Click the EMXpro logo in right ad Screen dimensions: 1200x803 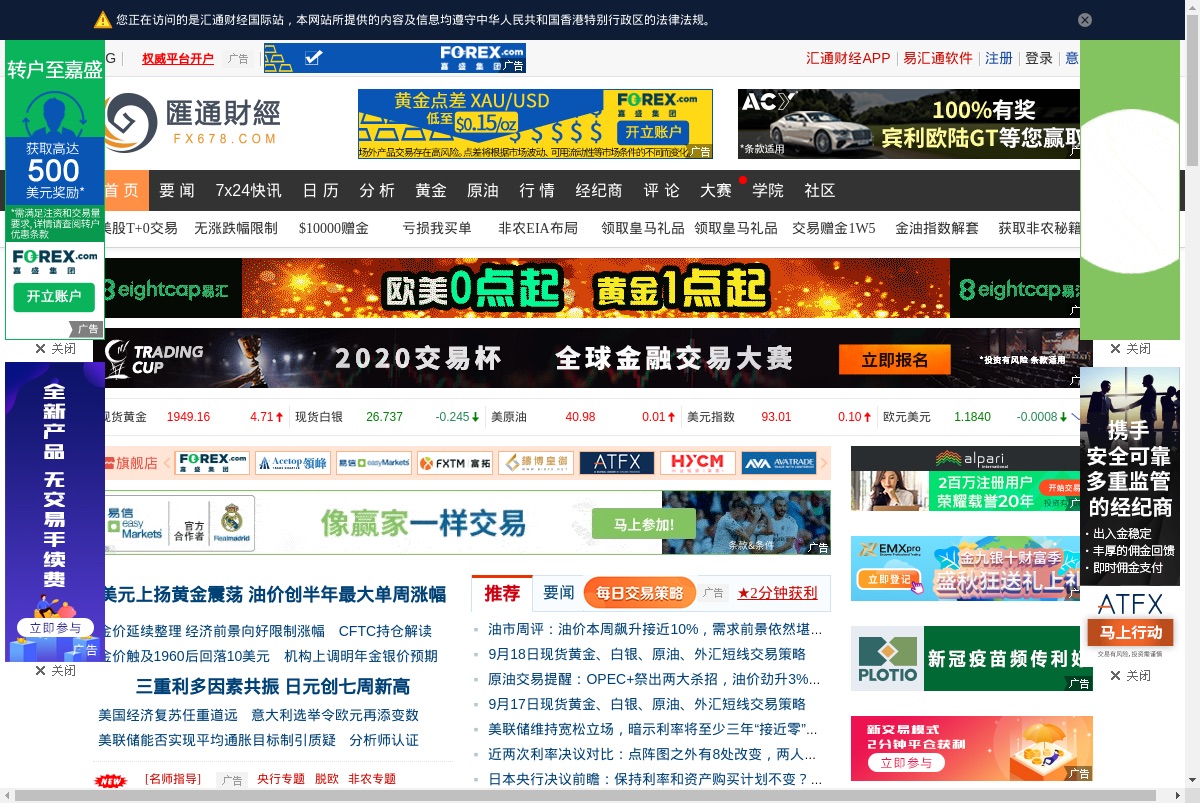click(x=892, y=549)
